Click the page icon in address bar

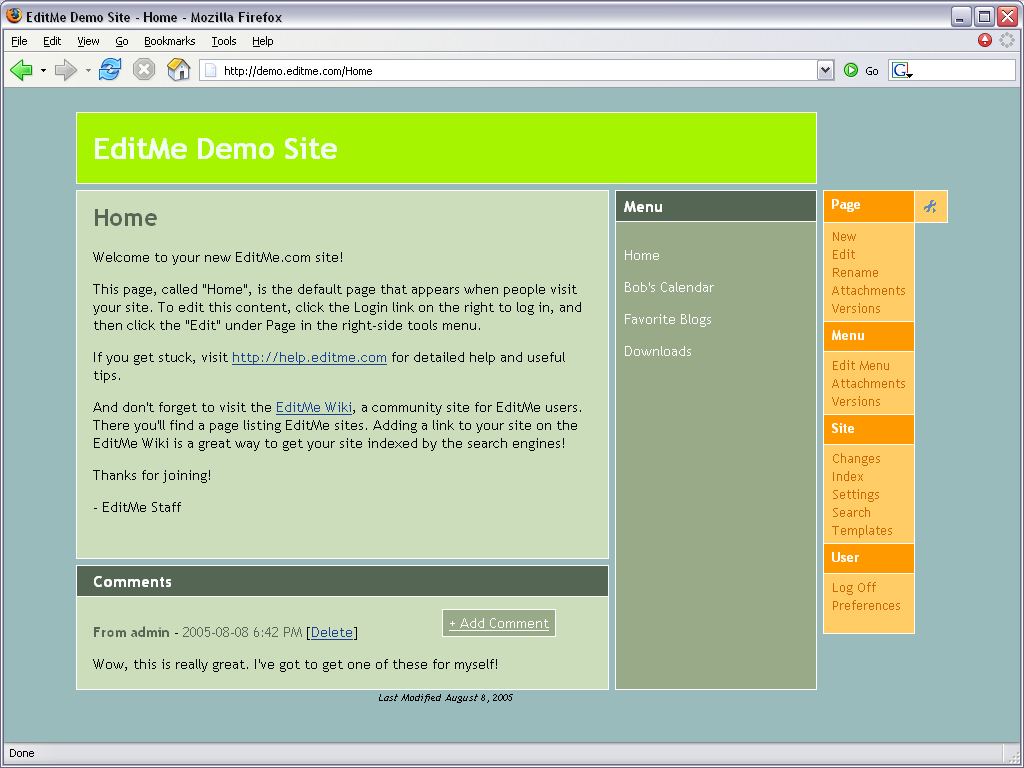(x=210, y=71)
